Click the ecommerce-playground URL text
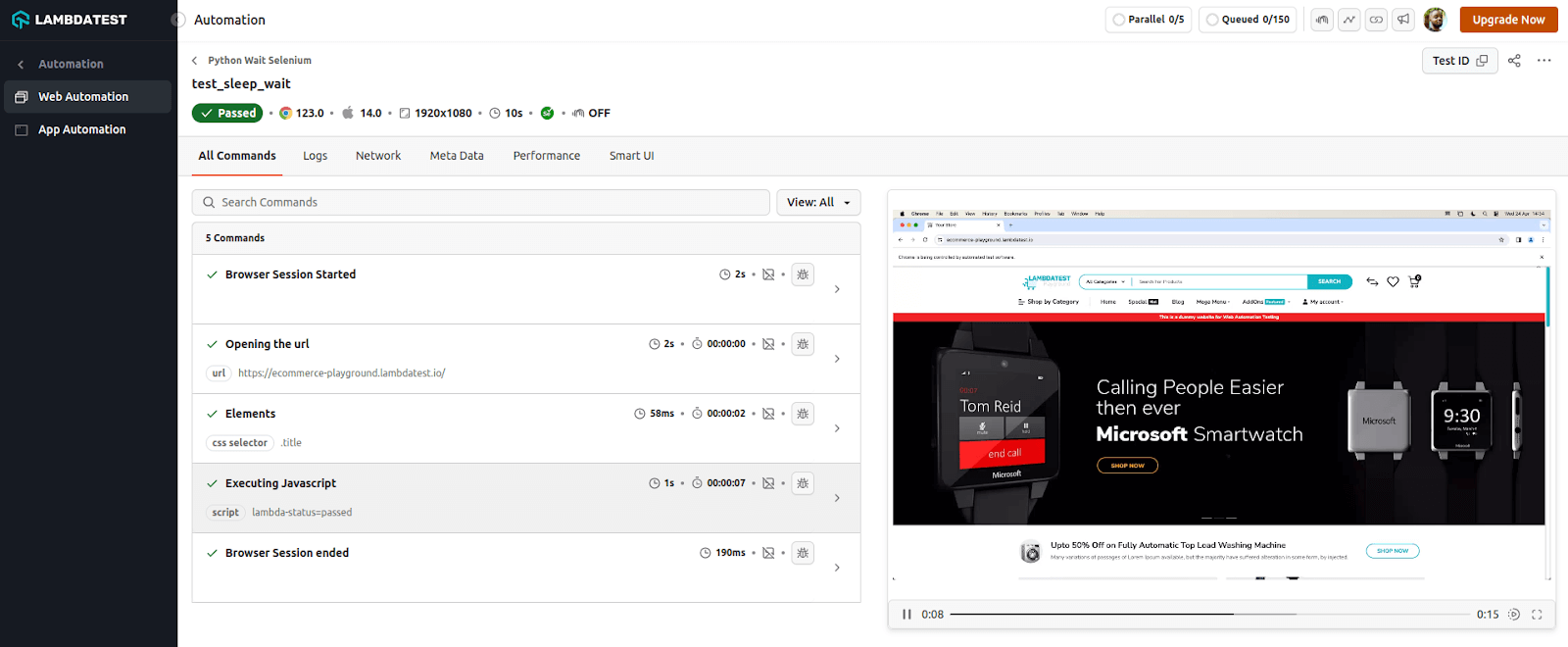The height and width of the screenshot is (647, 1568). click(341, 373)
